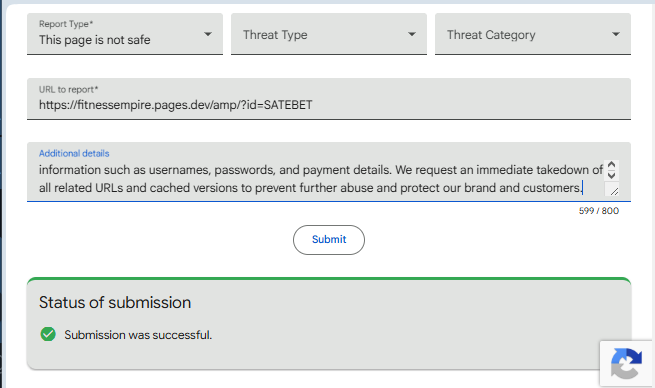The width and height of the screenshot is (655, 388).
Task: Click the 599 / 800 character counter
Action: [599, 211]
